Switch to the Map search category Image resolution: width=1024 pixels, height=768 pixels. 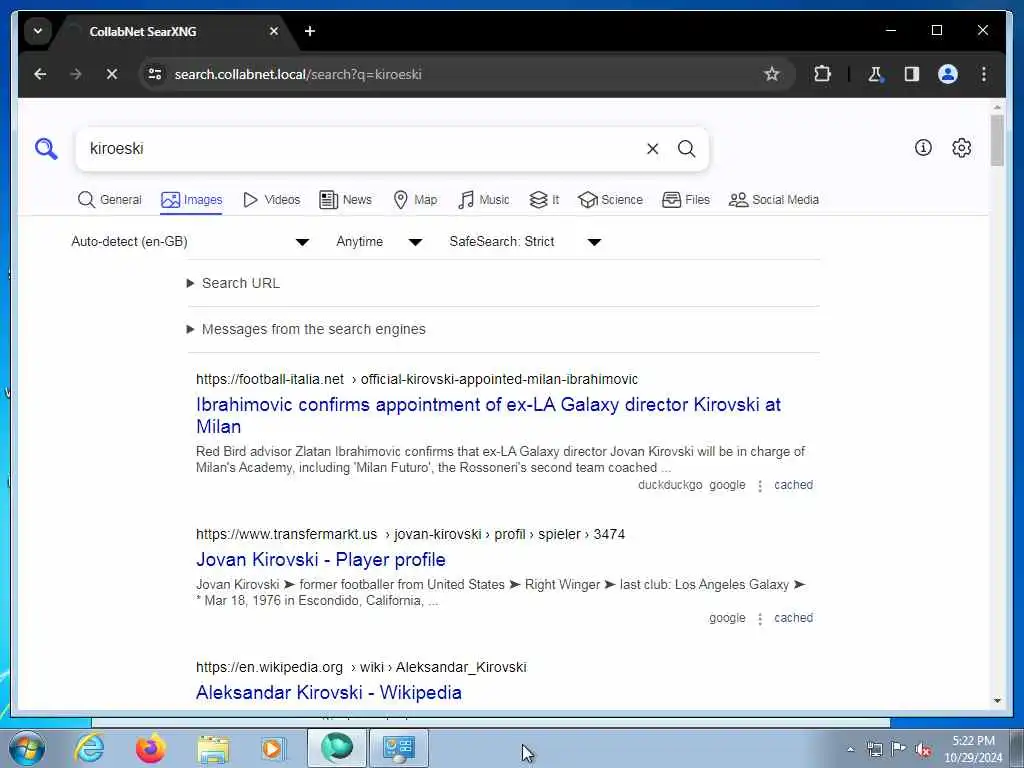tap(415, 200)
